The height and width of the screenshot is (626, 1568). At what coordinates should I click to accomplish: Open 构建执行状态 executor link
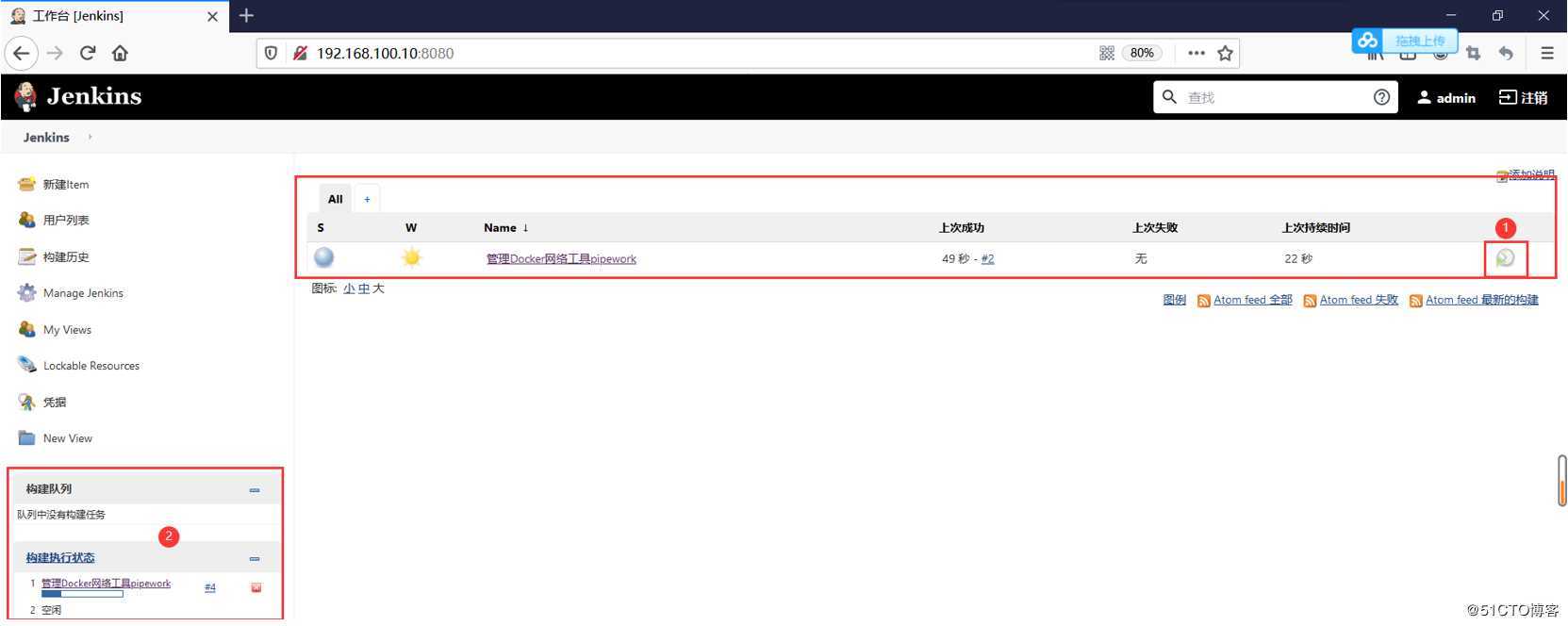(60, 558)
